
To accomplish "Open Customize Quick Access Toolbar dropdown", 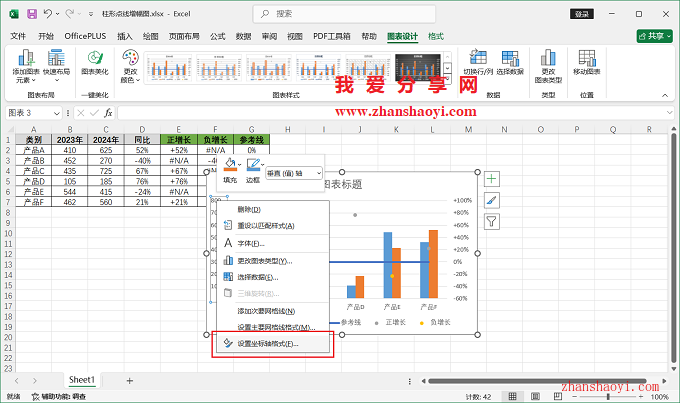I will click(91, 14).
